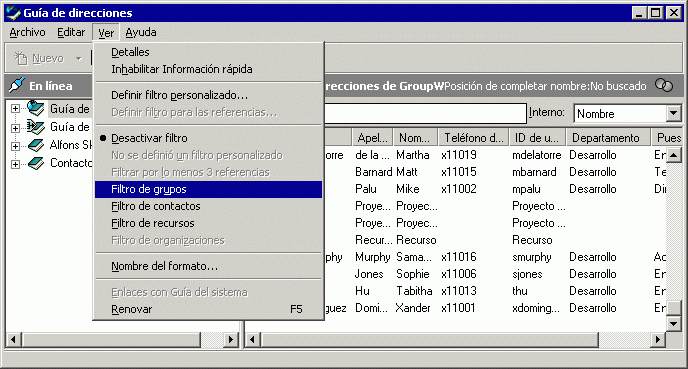The width and height of the screenshot is (688, 369).
Task: Select the Barnard surname cell
Action: click(373, 172)
